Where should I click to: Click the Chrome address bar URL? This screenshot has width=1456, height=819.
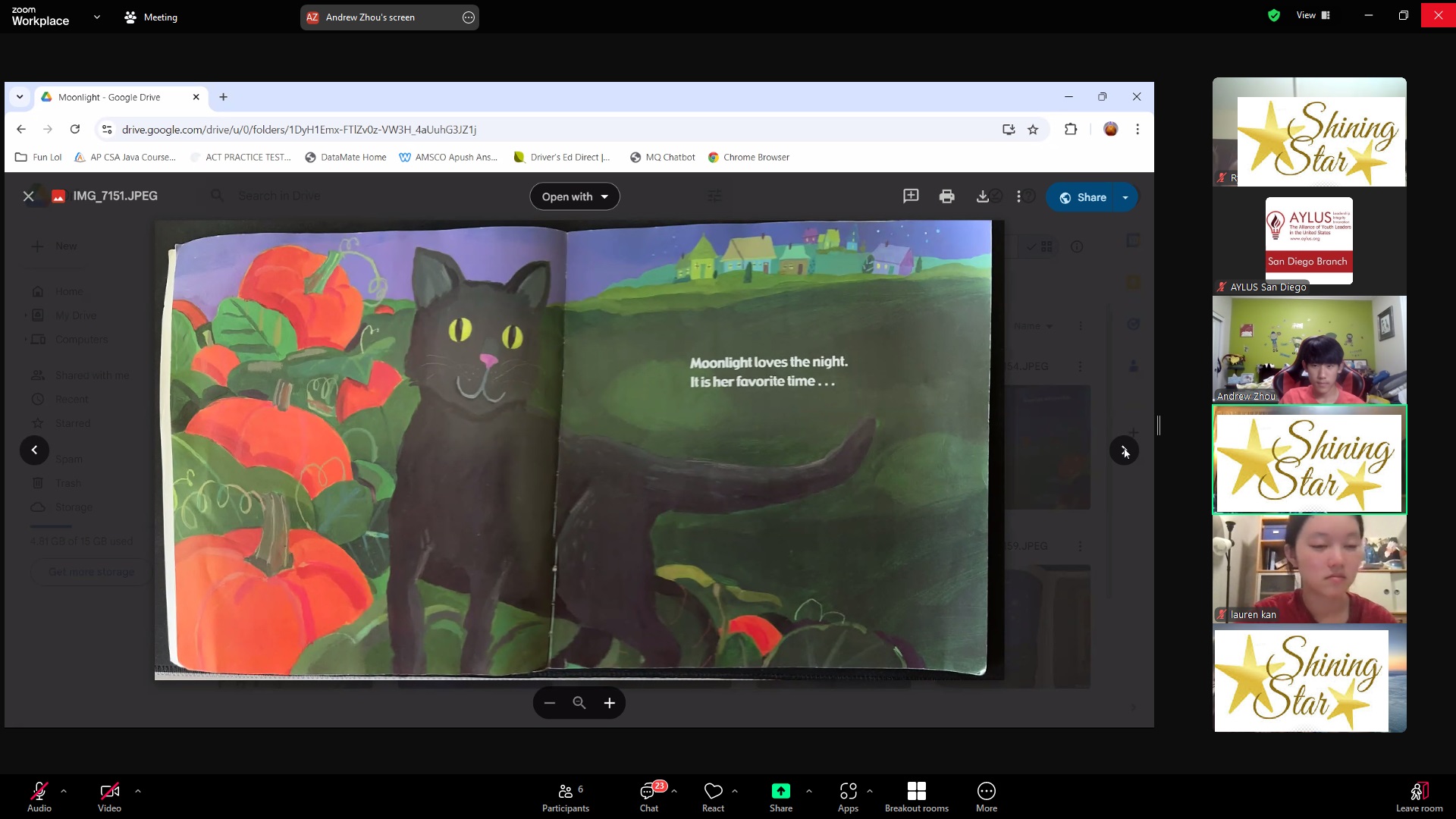click(299, 130)
